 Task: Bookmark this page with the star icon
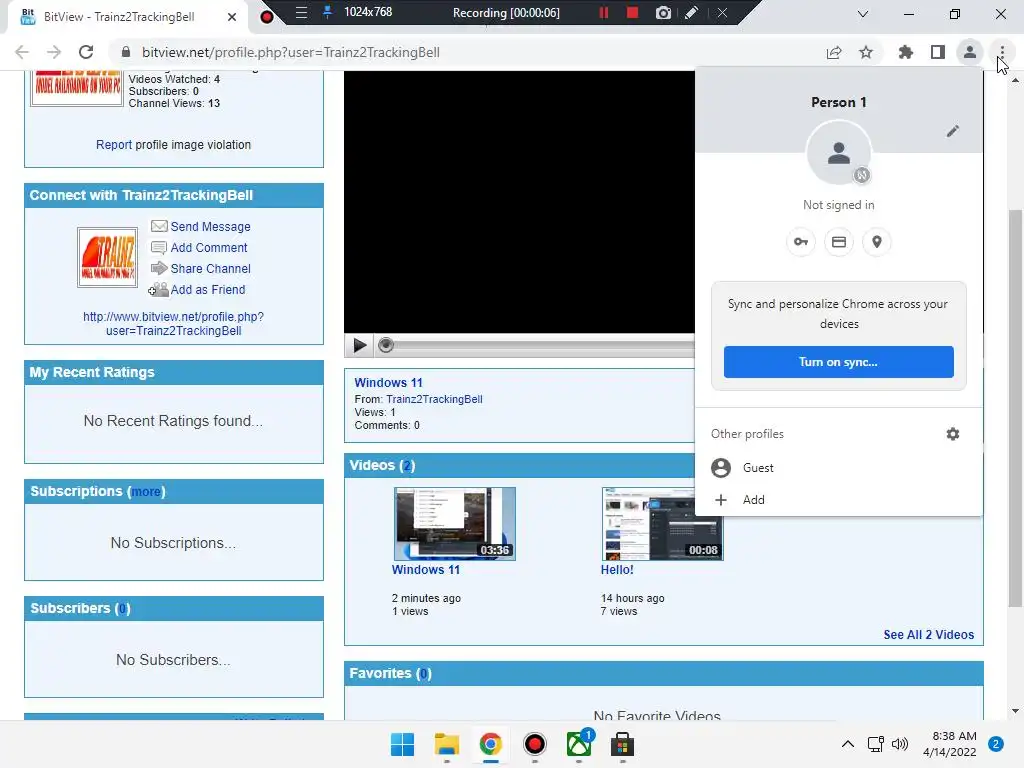(866, 52)
